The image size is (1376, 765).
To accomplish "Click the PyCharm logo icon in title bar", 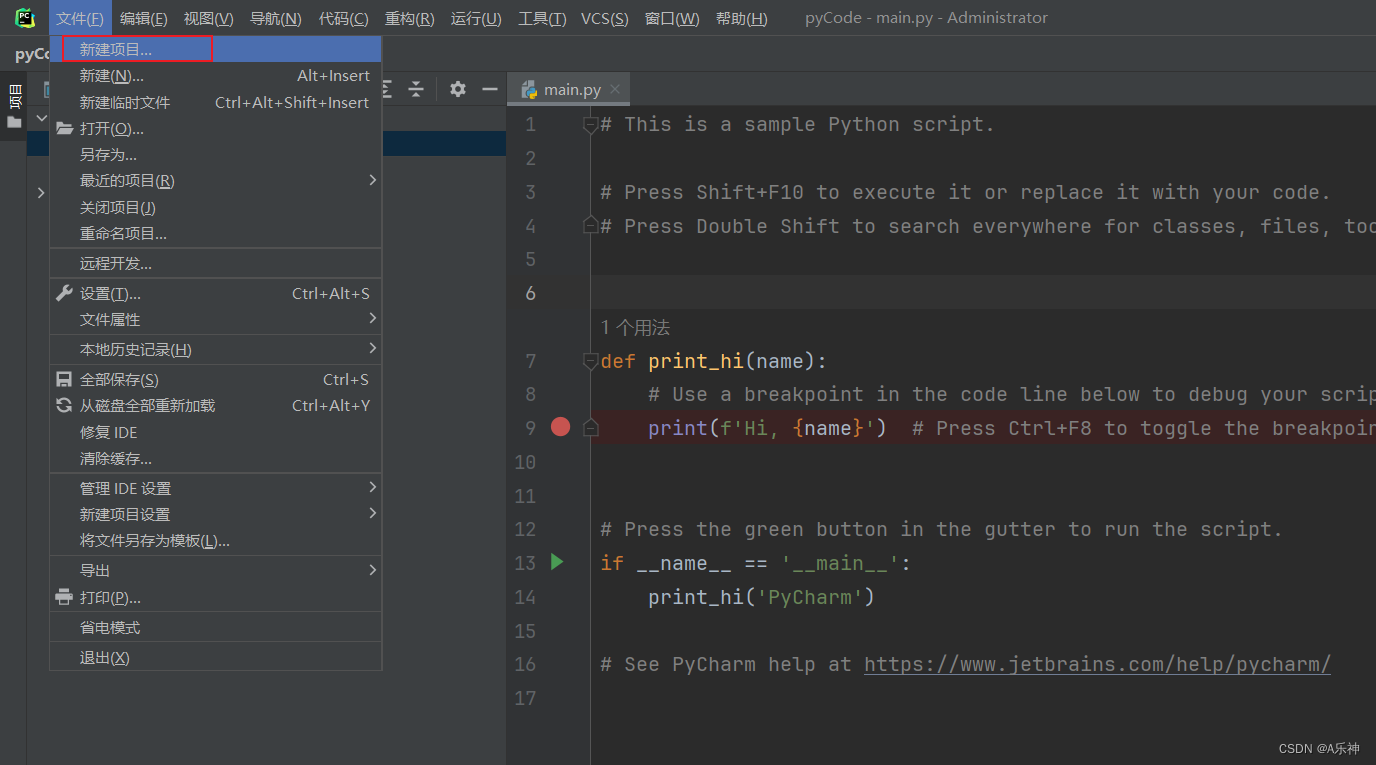I will click(25, 17).
